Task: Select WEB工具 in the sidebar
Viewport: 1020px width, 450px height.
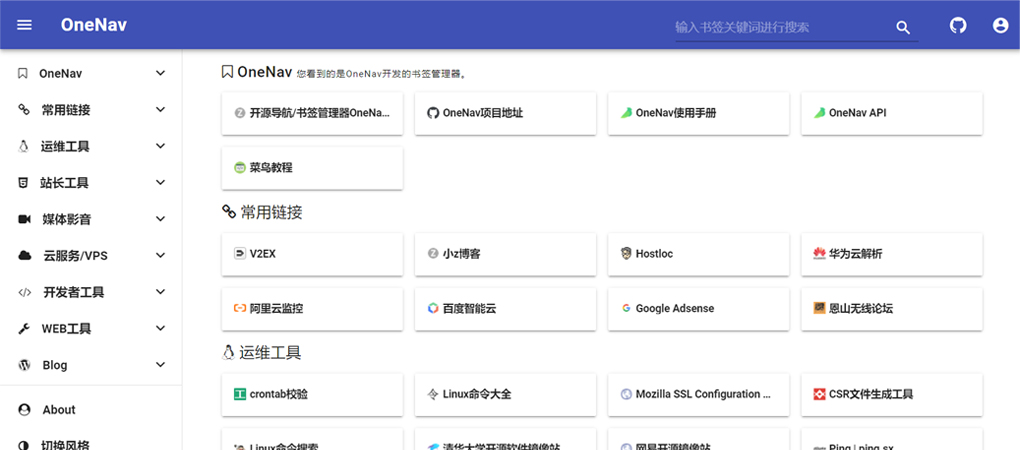Action: pos(91,328)
